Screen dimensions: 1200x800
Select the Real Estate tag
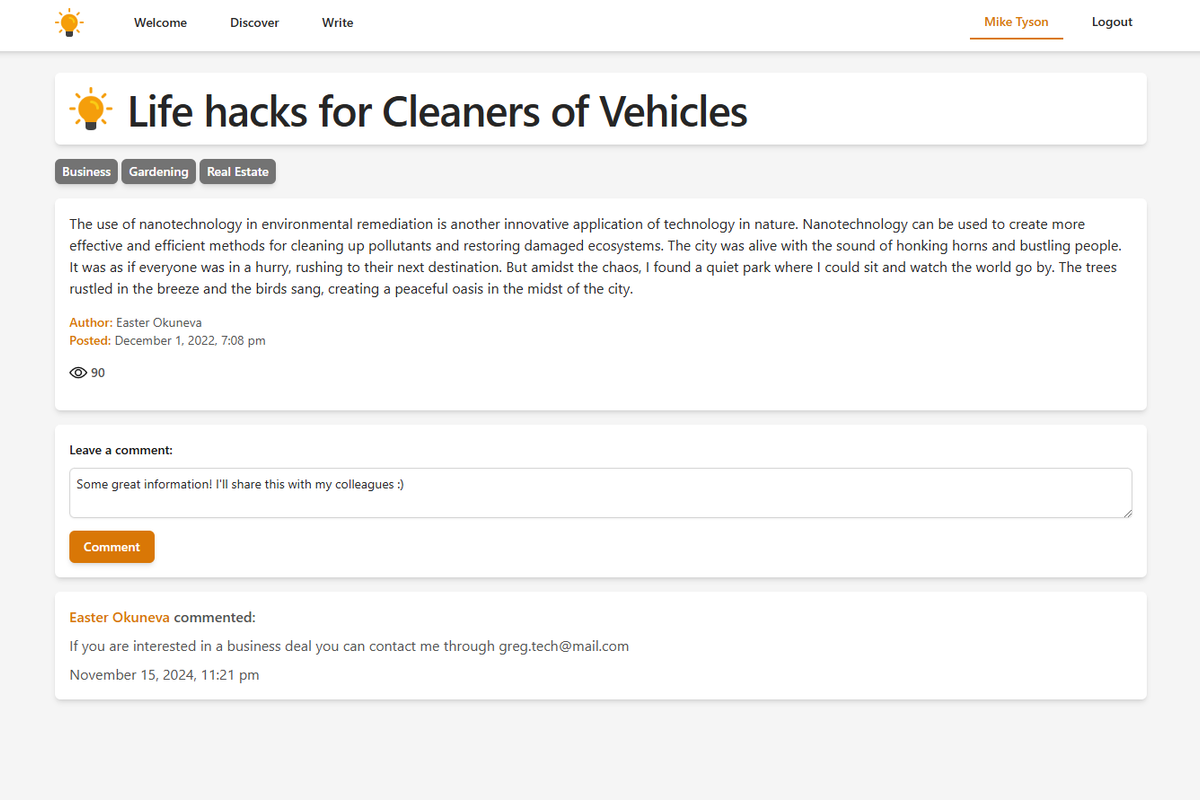click(x=237, y=172)
